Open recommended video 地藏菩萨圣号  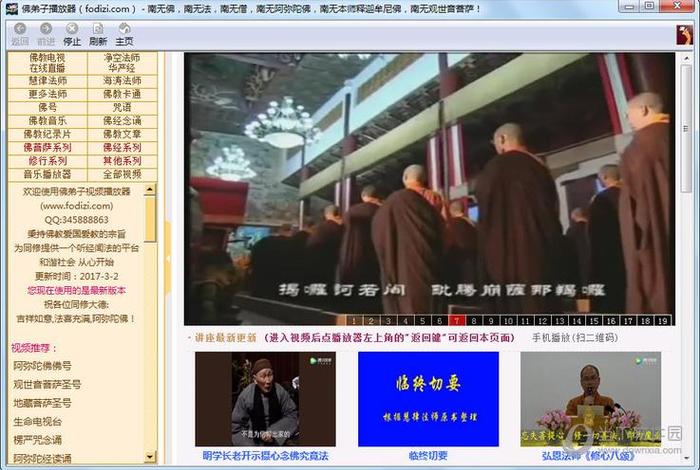pyautogui.click(x=42, y=403)
